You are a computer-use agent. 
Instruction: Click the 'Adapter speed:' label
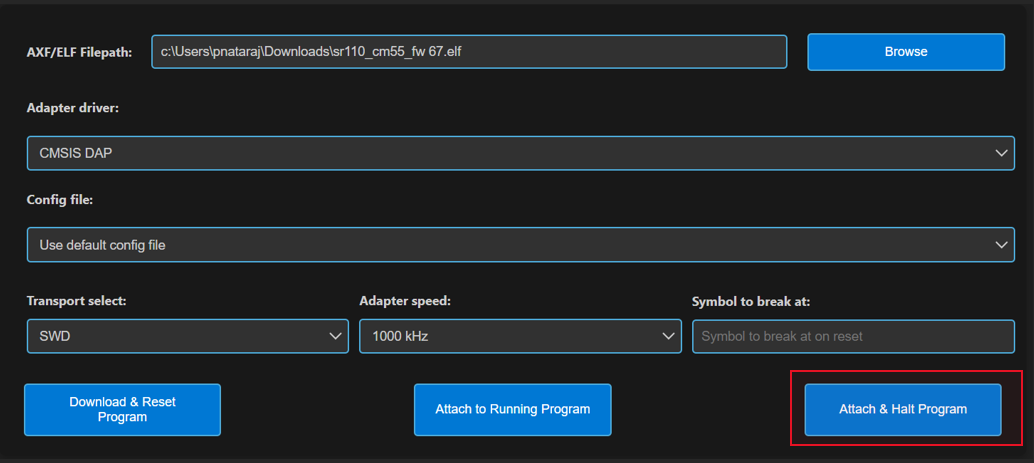(x=403, y=301)
